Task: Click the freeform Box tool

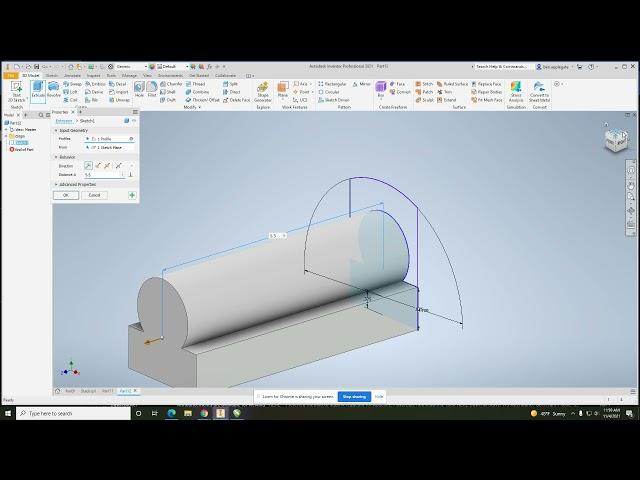Action: (x=380, y=90)
